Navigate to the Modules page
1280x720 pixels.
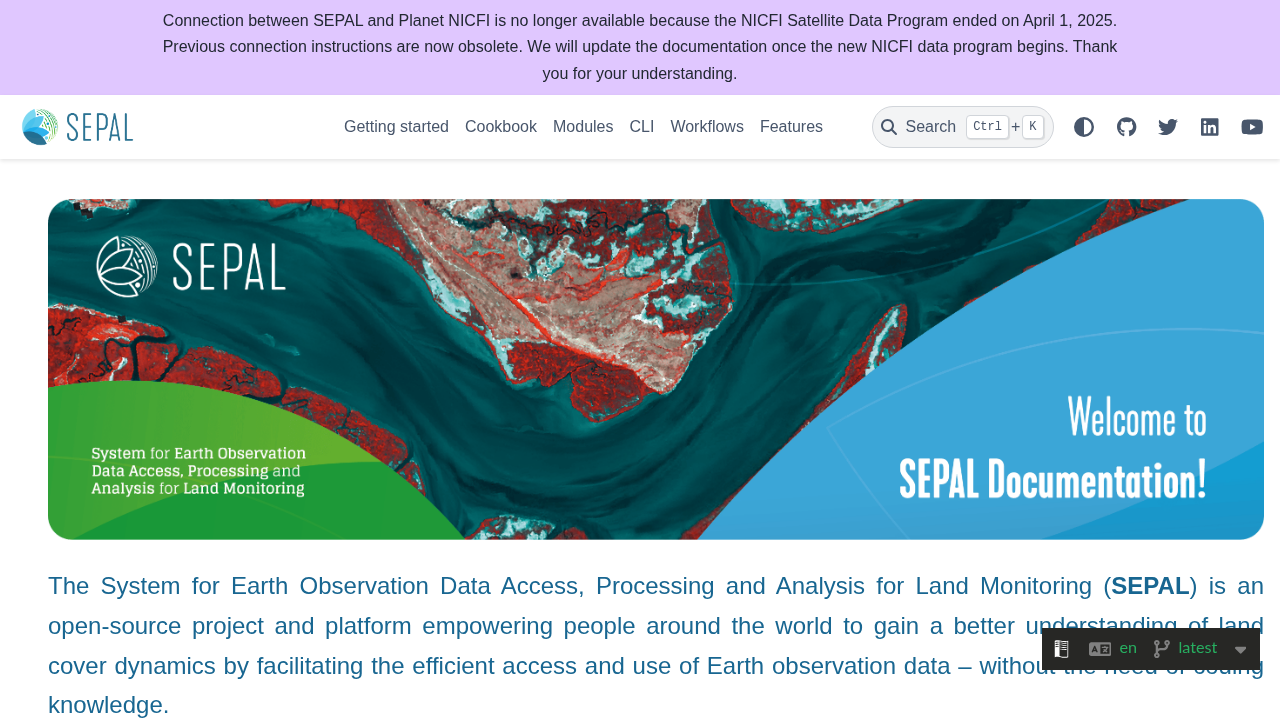tap(583, 127)
